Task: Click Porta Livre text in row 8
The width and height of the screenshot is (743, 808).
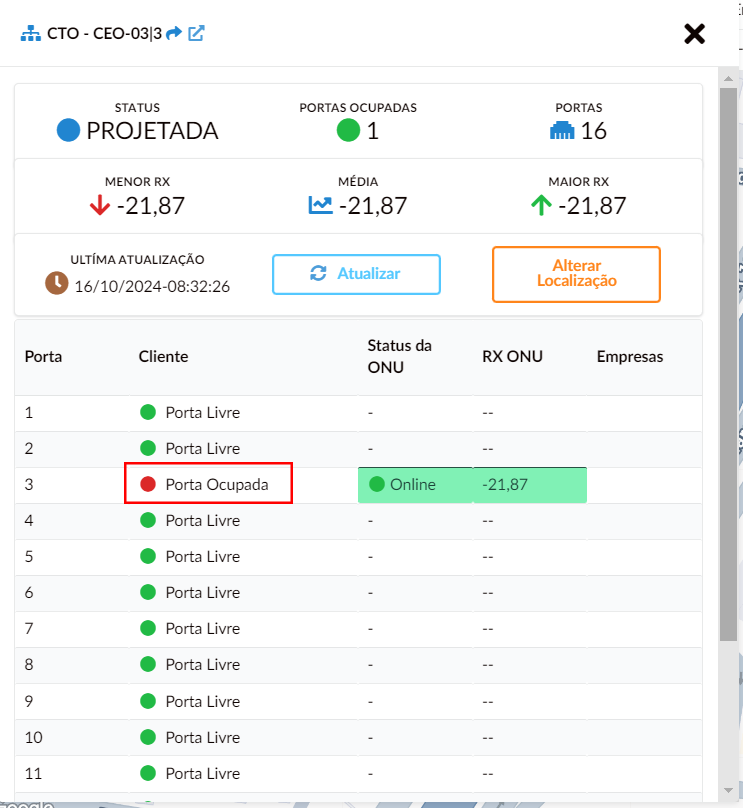Action: tap(202, 665)
